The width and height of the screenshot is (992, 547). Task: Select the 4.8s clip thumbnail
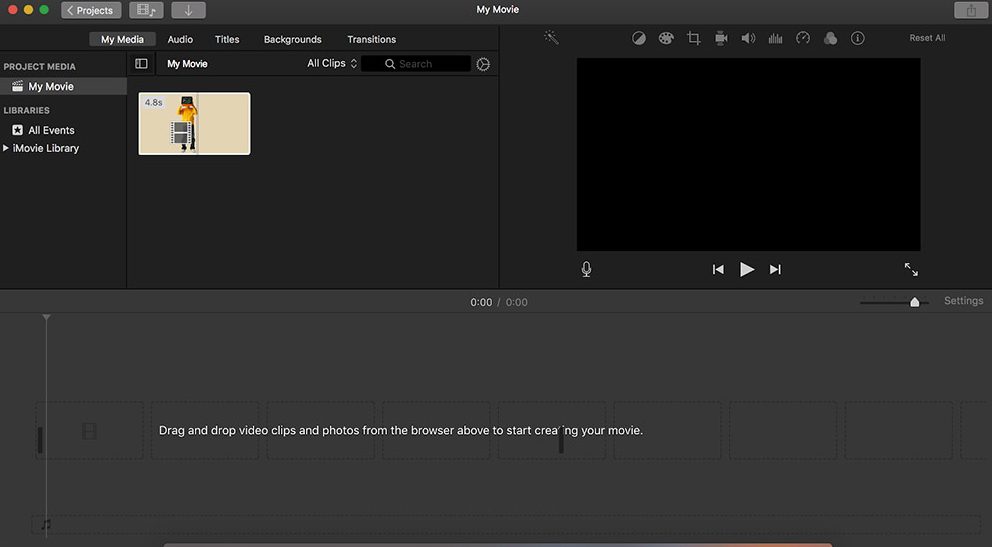[194, 123]
